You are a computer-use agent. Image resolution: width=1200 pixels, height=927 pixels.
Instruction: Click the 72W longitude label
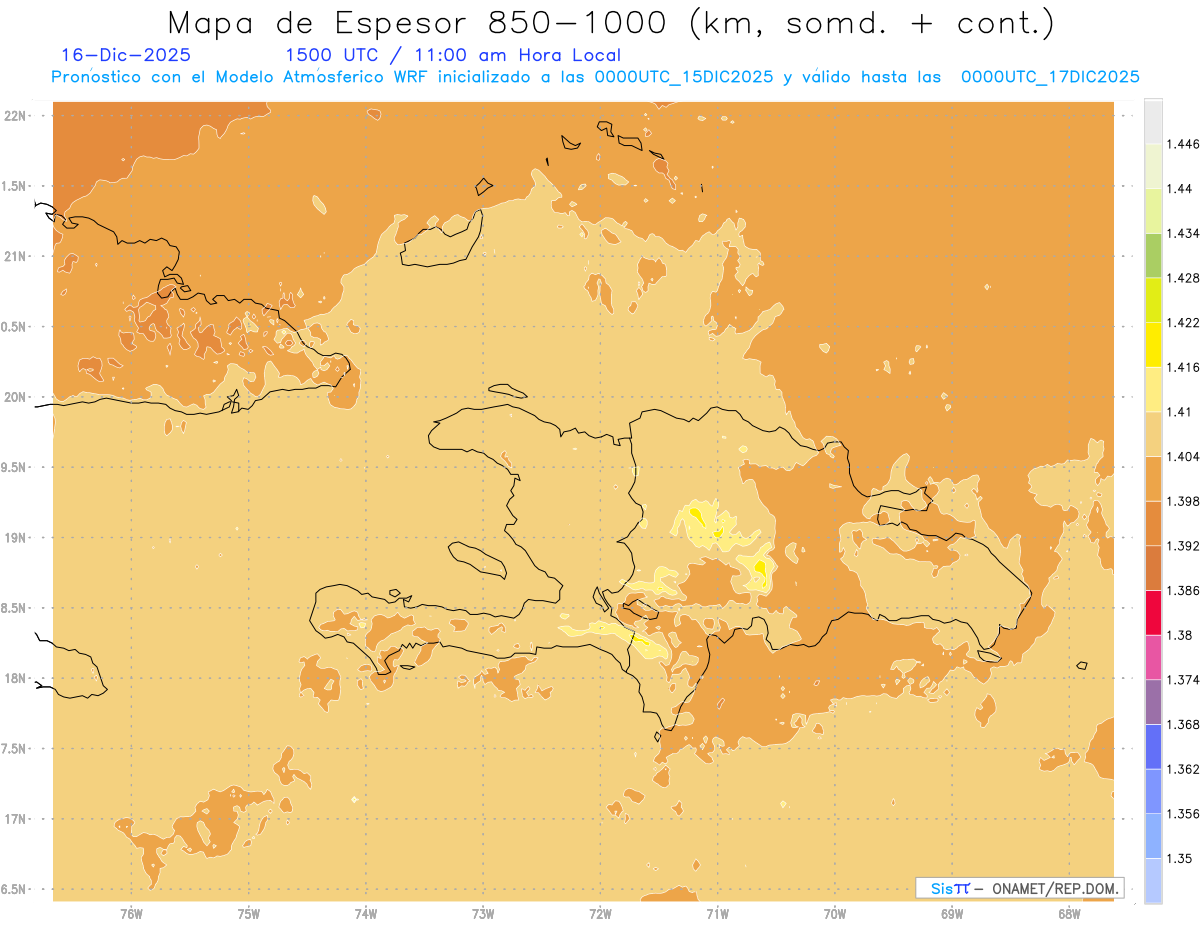(x=601, y=913)
